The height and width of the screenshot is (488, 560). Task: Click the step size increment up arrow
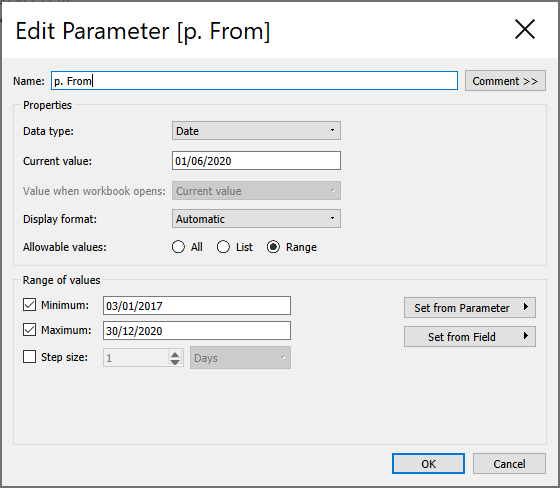coord(175,354)
